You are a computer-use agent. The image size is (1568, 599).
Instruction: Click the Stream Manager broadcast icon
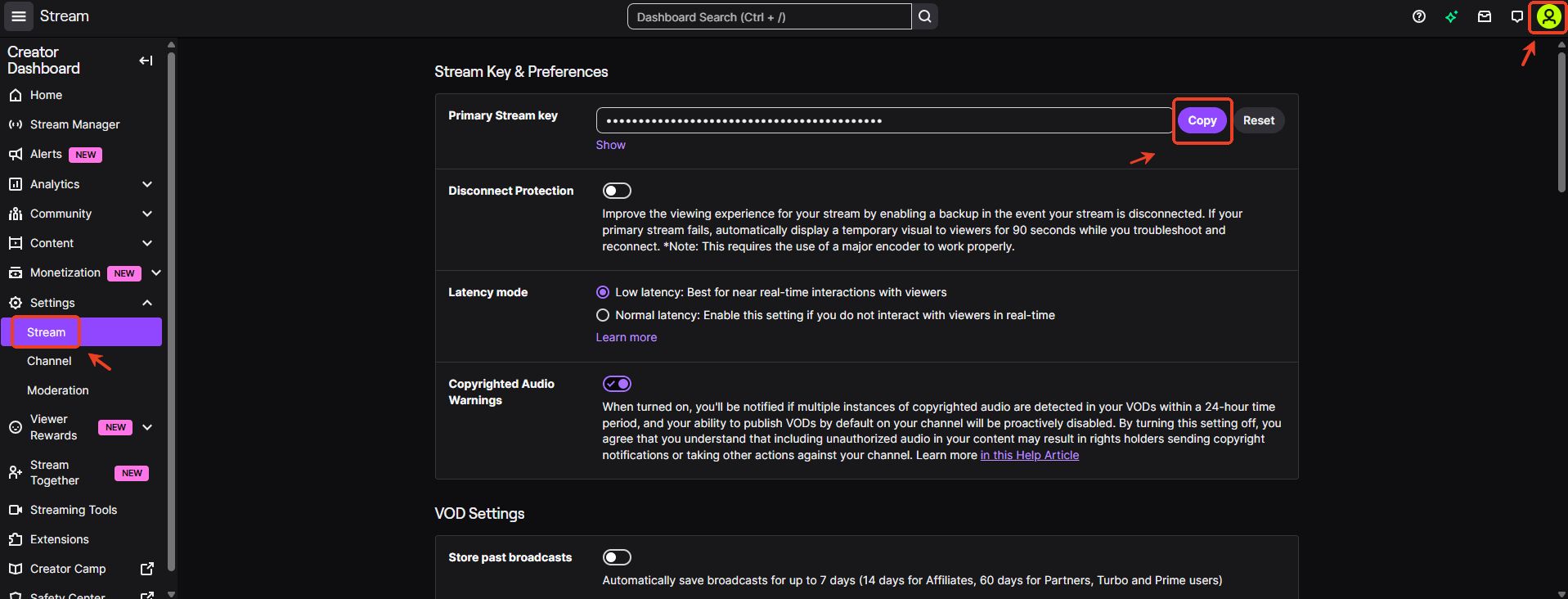click(15, 124)
